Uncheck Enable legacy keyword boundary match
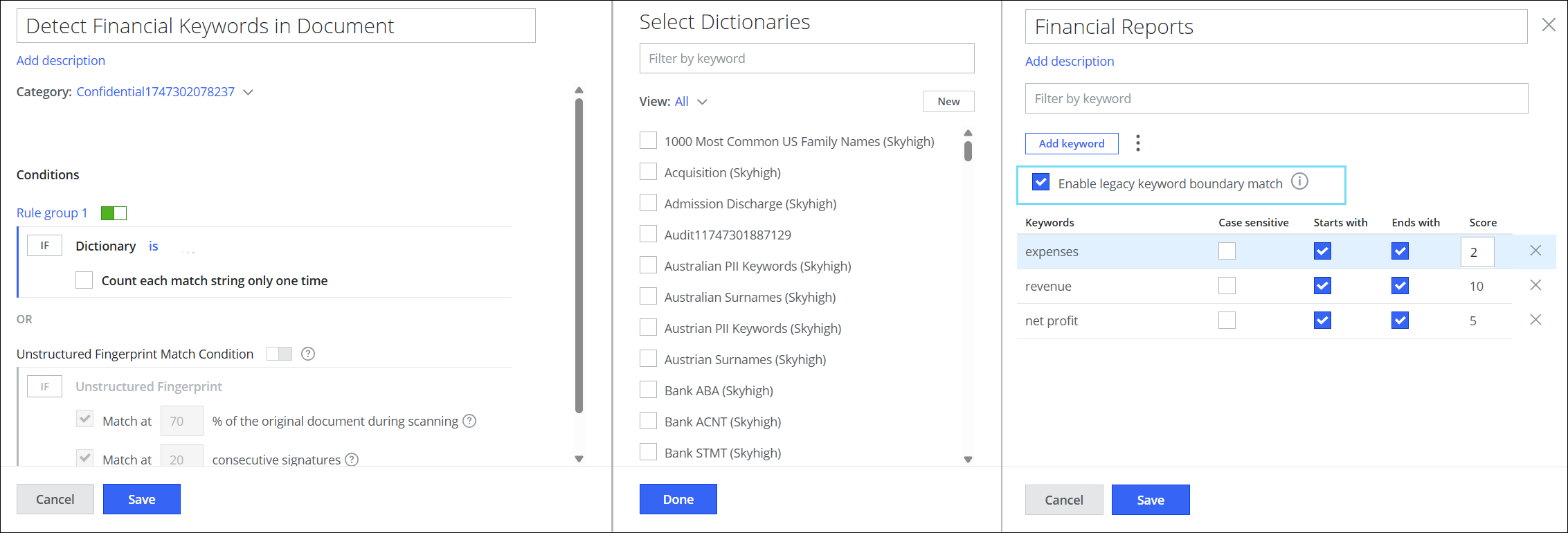Screen dimensions: 1568x533 tap(1040, 182)
